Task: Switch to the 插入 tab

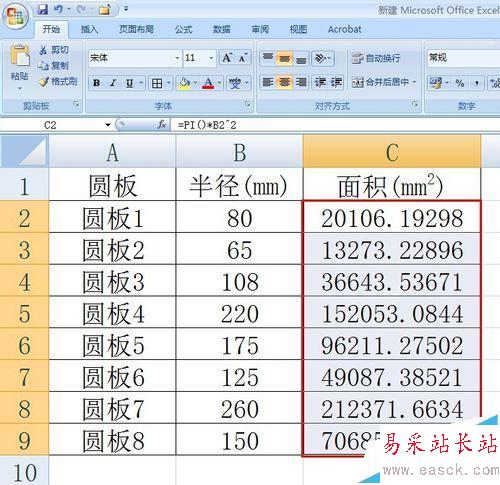Action: point(89,29)
